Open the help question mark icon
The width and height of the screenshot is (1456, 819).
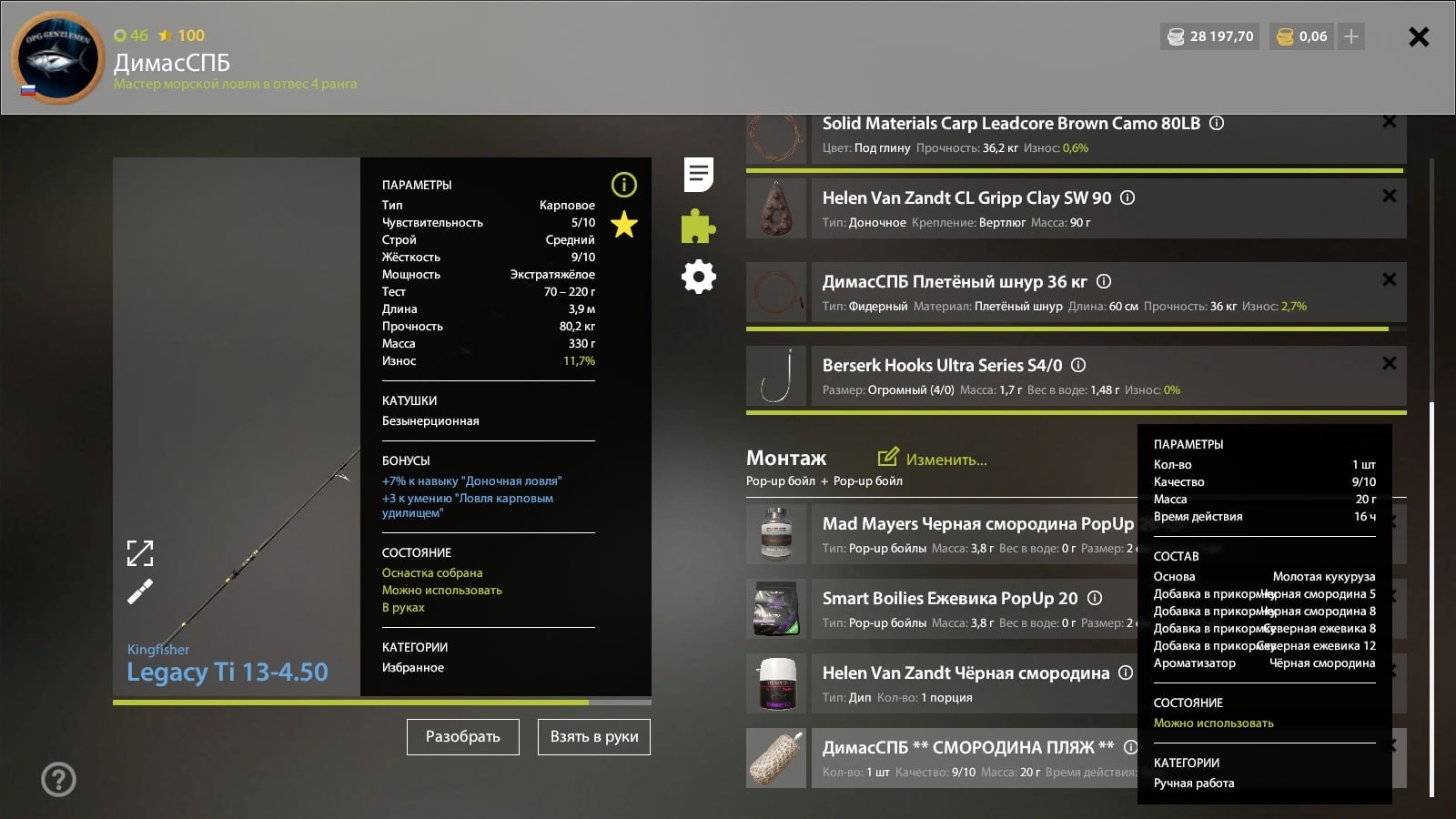tap(59, 779)
